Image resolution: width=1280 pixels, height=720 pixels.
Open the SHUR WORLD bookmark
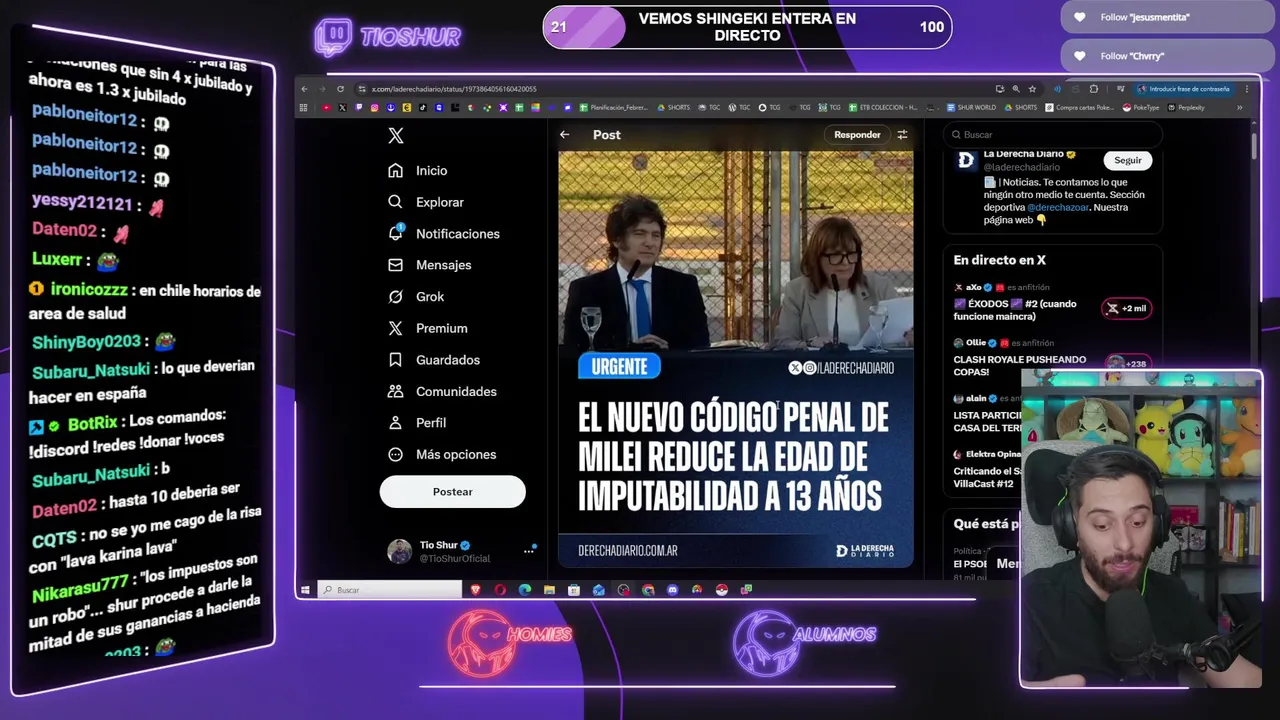point(972,107)
